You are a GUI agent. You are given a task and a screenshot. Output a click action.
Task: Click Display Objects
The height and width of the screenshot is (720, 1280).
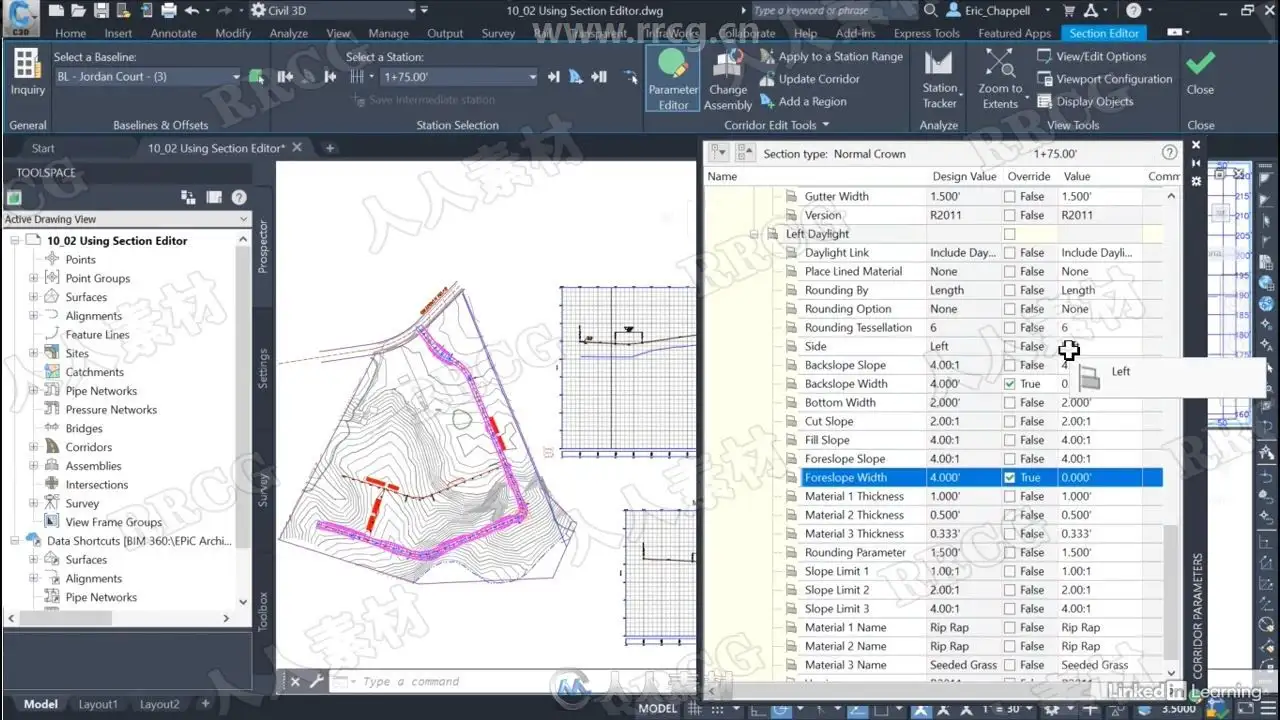(1085, 101)
